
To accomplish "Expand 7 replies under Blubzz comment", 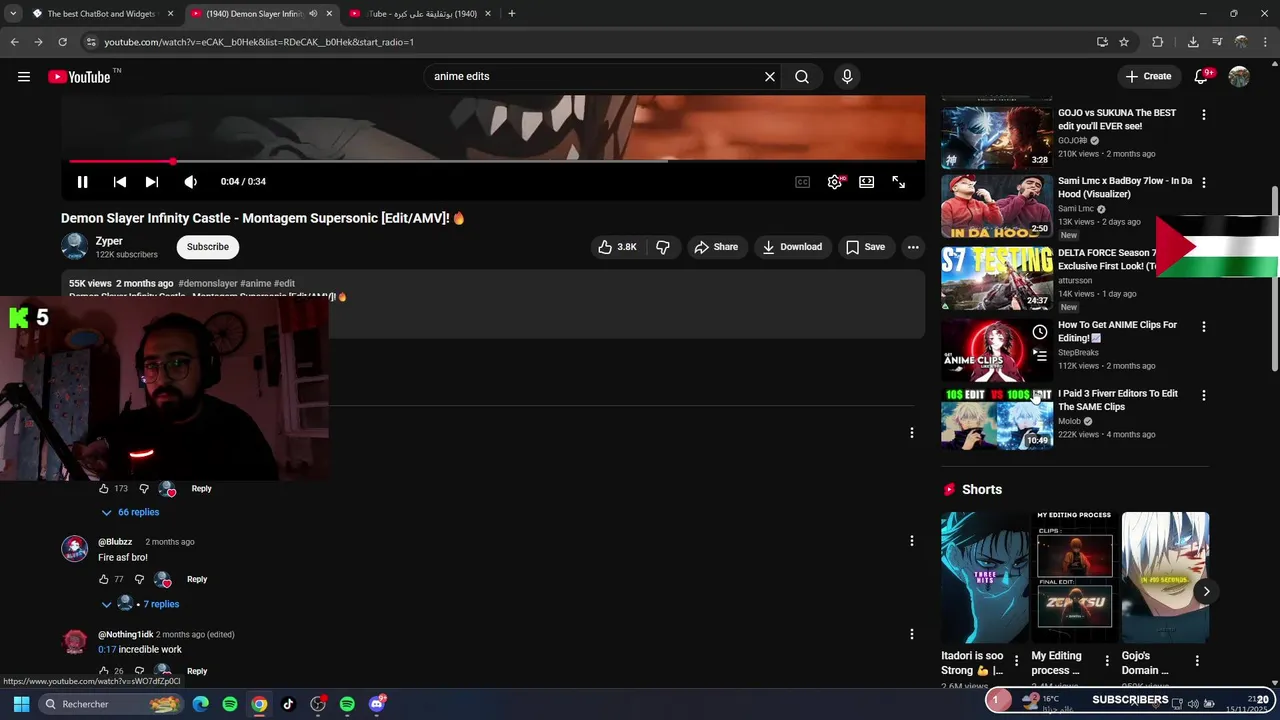I will pos(140,604).
